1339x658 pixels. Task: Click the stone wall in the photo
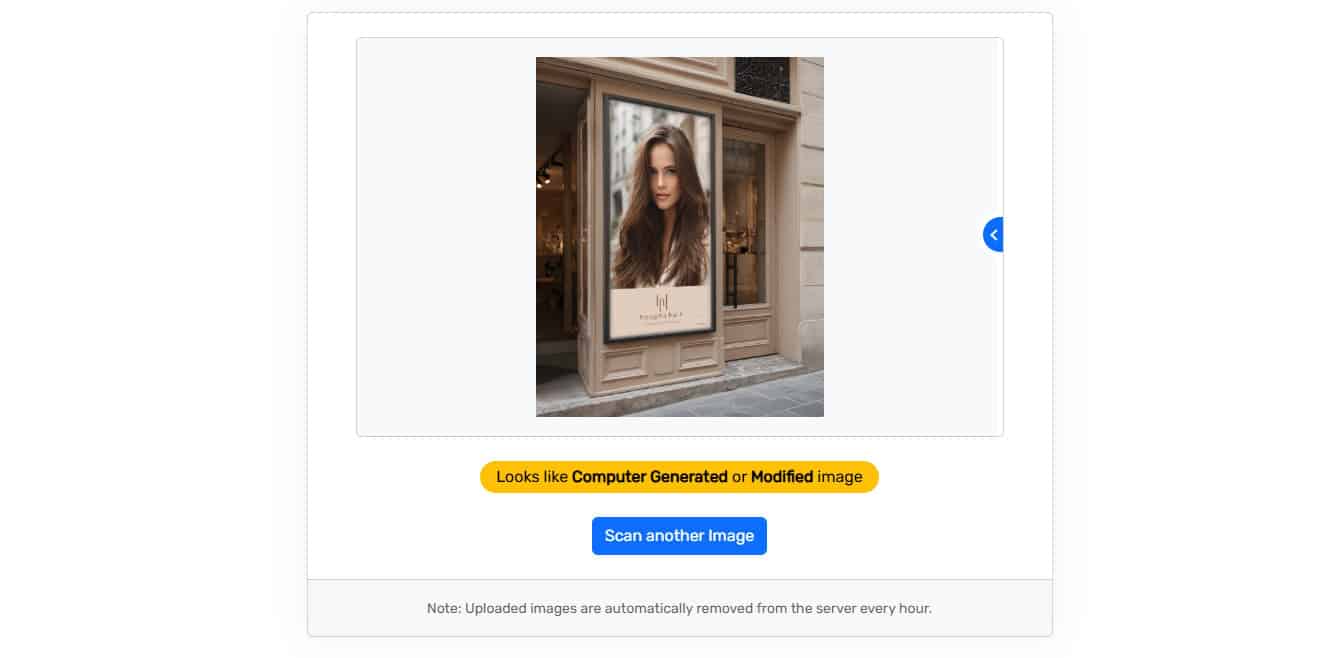click(x=811, y=220)
